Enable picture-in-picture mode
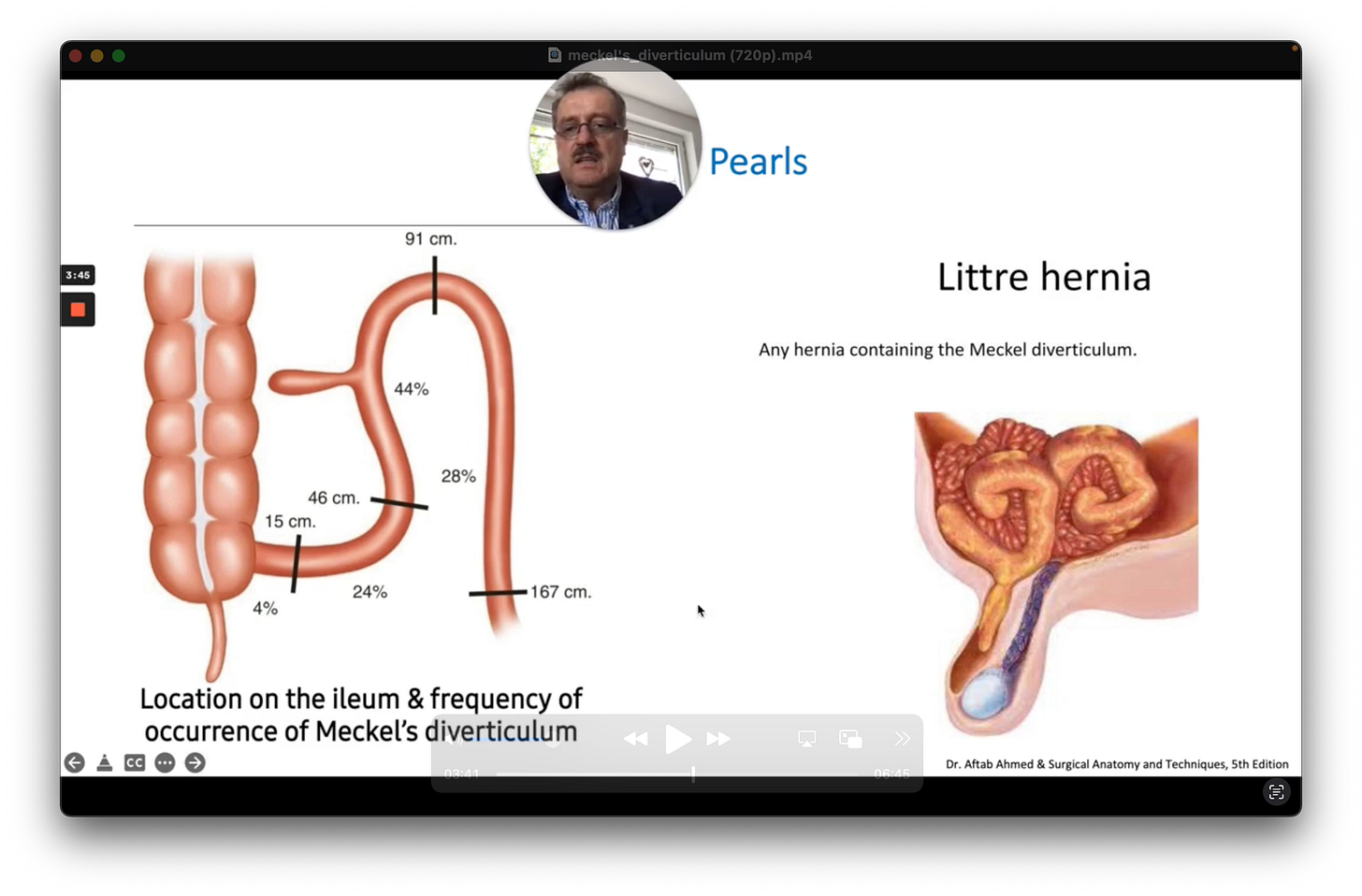Screen dimensions: 1362x896 [x=850, y=739]
